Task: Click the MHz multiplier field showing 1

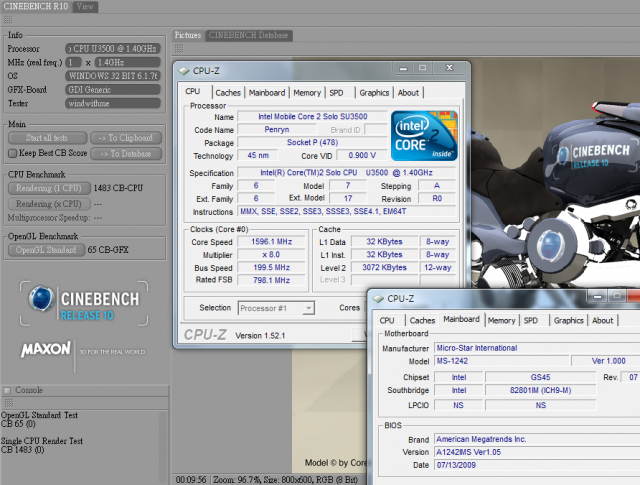Action: tap(74, 62)
